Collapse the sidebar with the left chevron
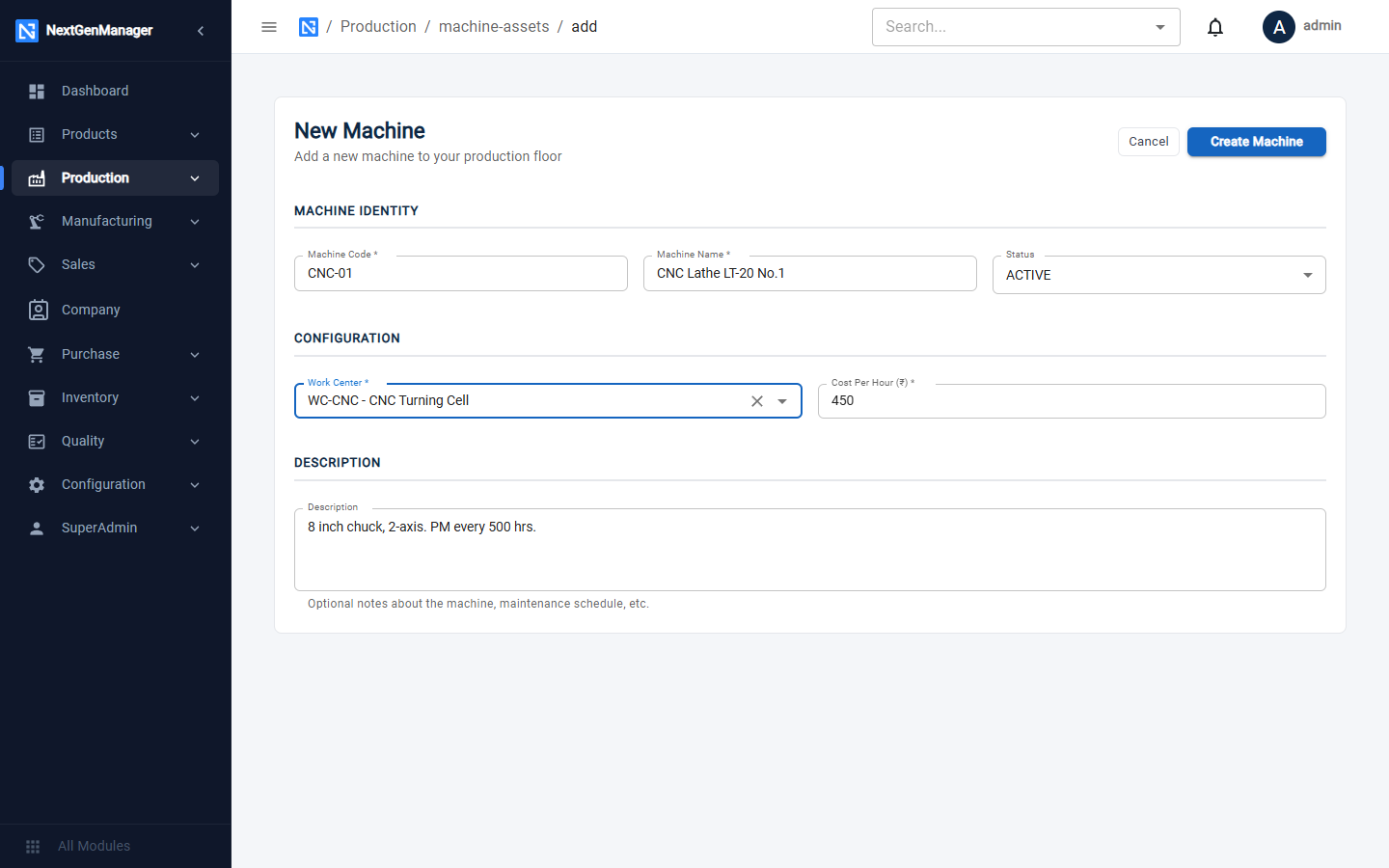The height and width of the screenshot is (868, 1389). click(201, 31)
